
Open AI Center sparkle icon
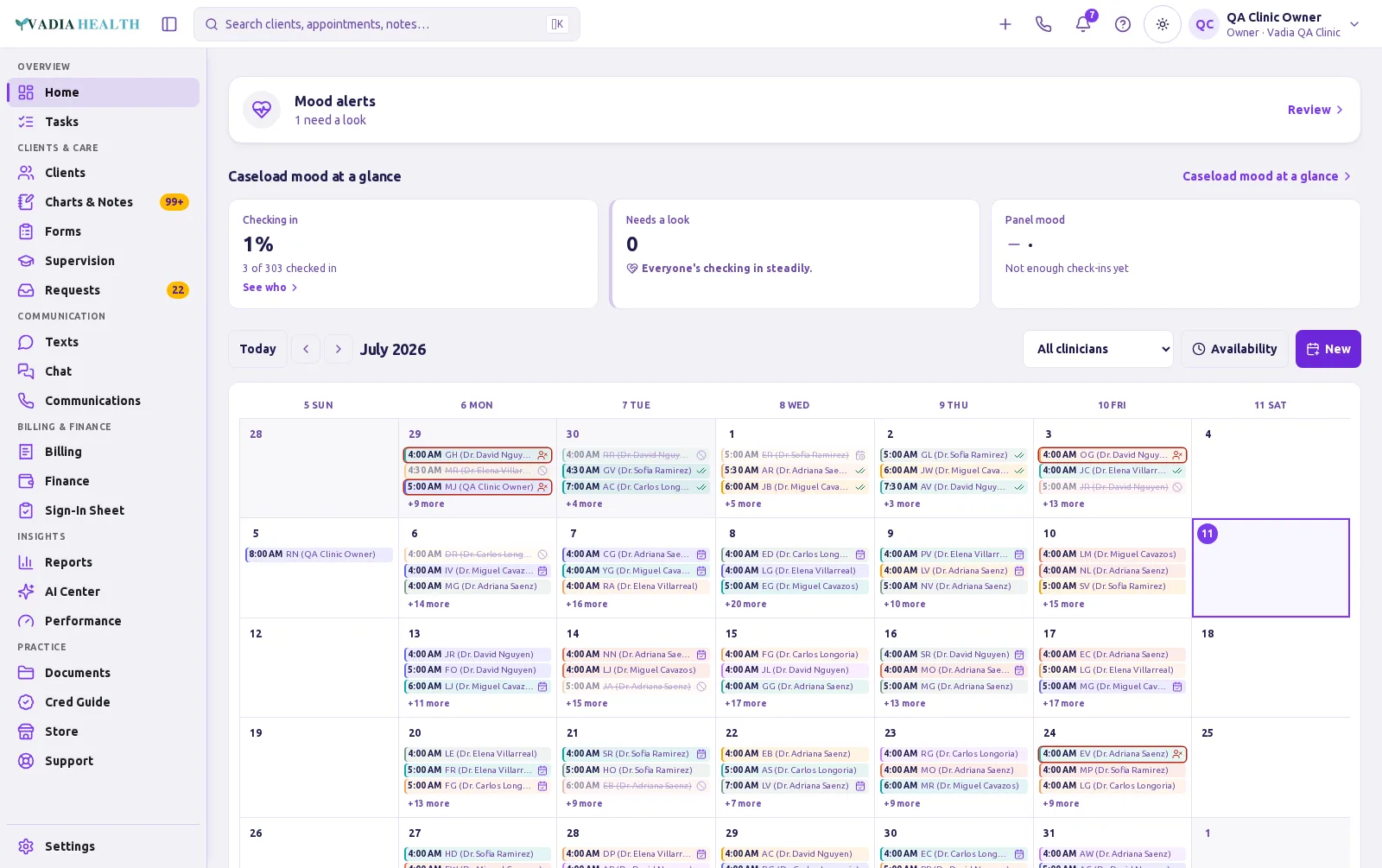tap(27, 592)
